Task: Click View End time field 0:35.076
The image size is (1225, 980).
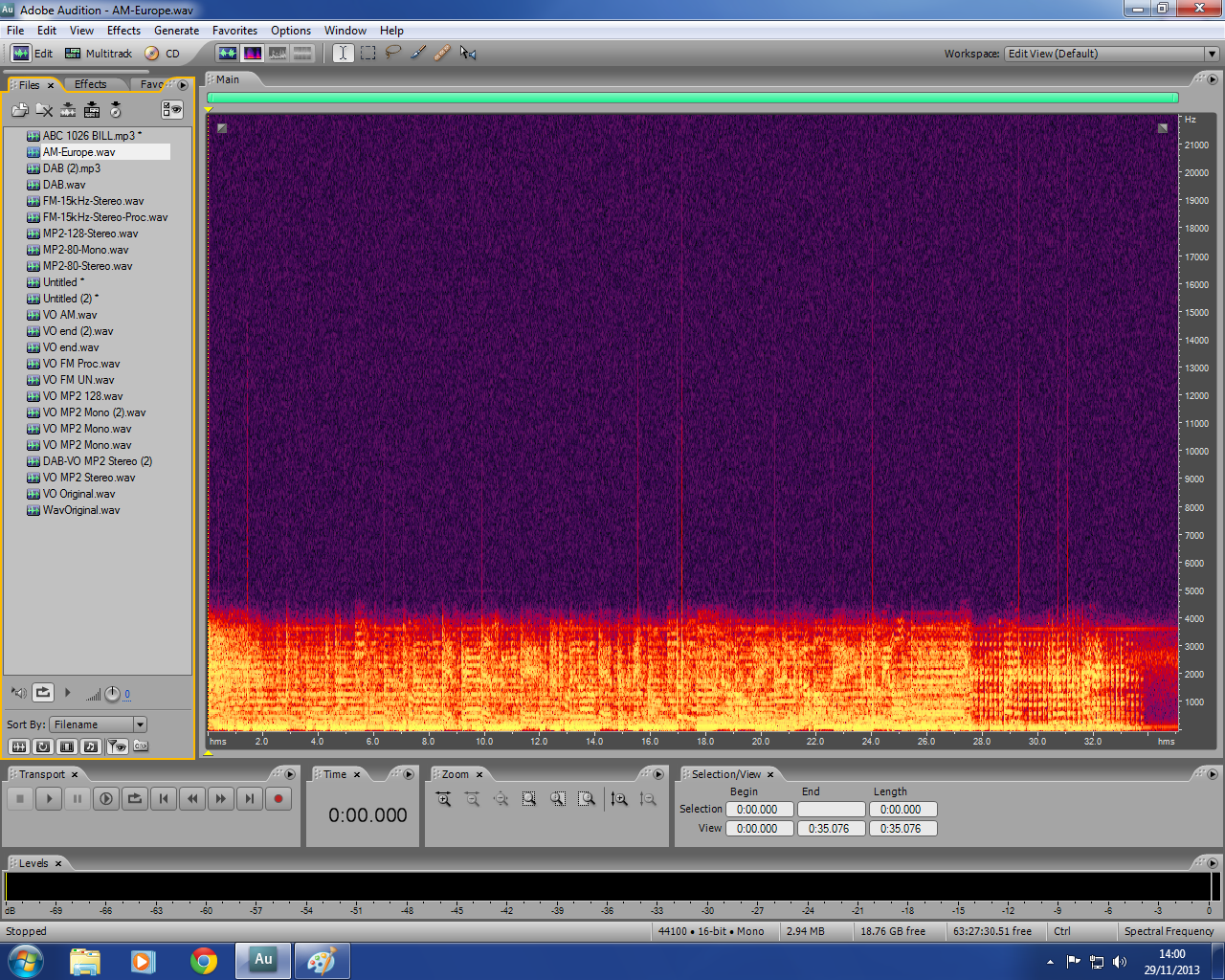Action: pyautogui.click(x=831, y=829)
